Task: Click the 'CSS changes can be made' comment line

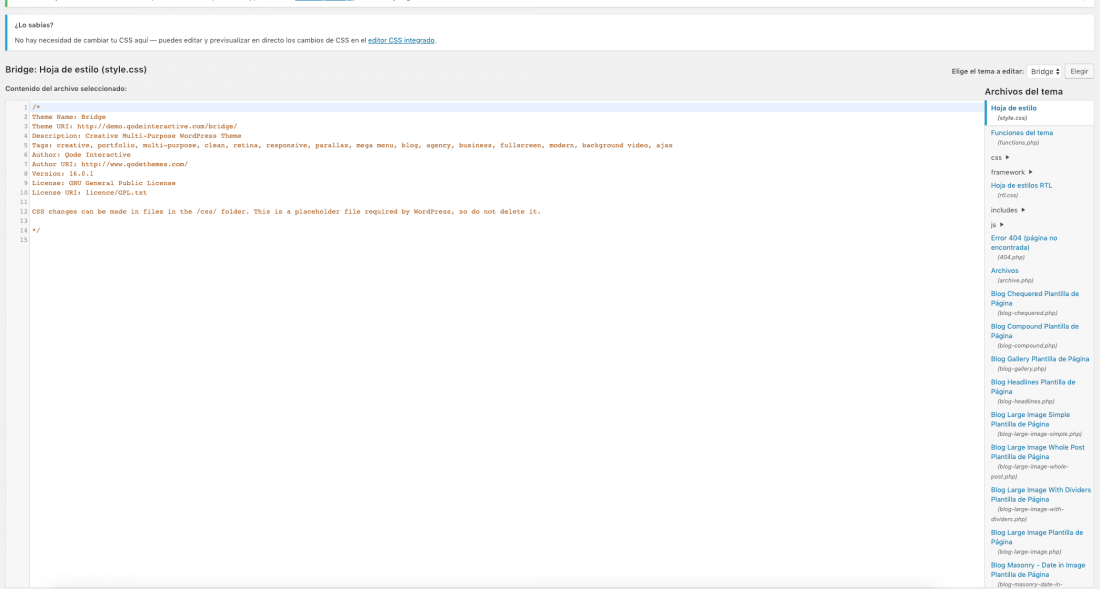Action: click(x=286, y=212)
